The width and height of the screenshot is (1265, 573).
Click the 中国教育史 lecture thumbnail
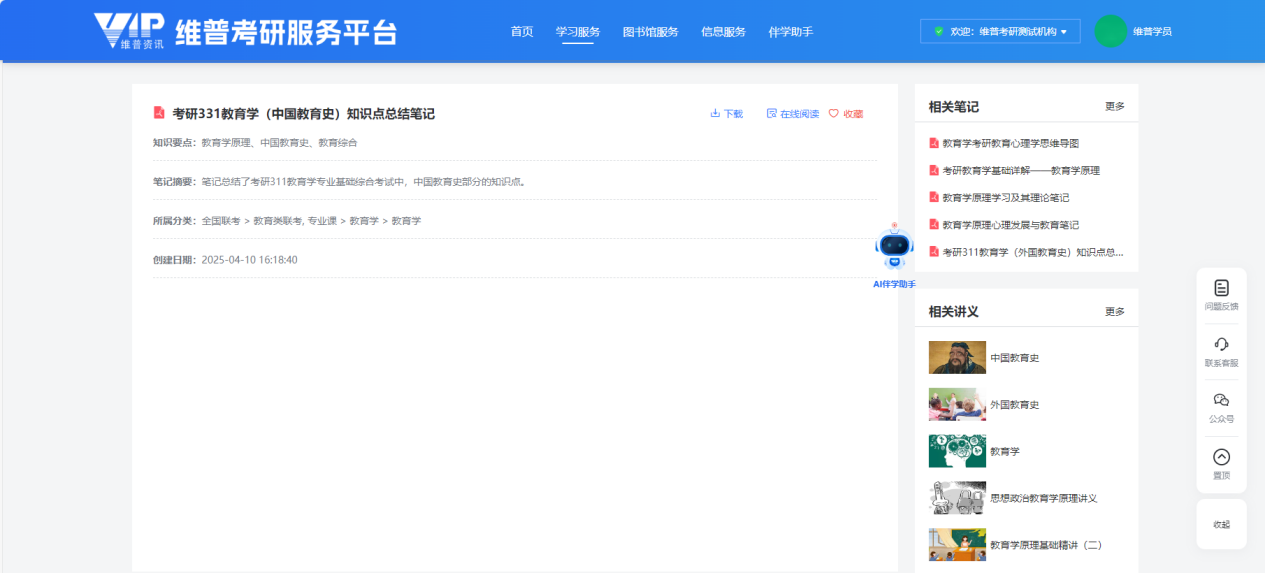957,358
